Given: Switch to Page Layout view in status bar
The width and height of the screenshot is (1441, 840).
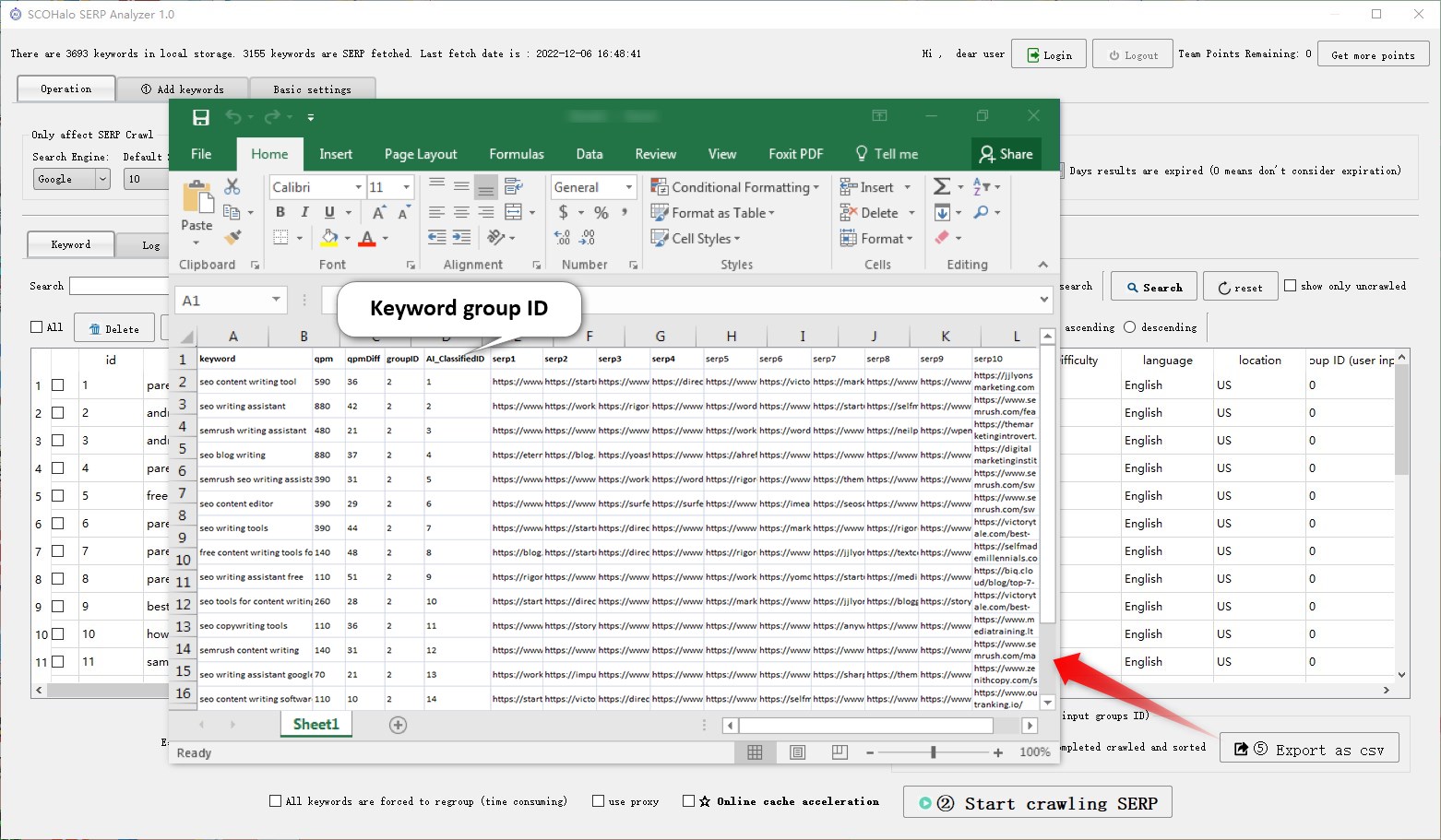Looking at the screenshot, I should tap(797, 752).
